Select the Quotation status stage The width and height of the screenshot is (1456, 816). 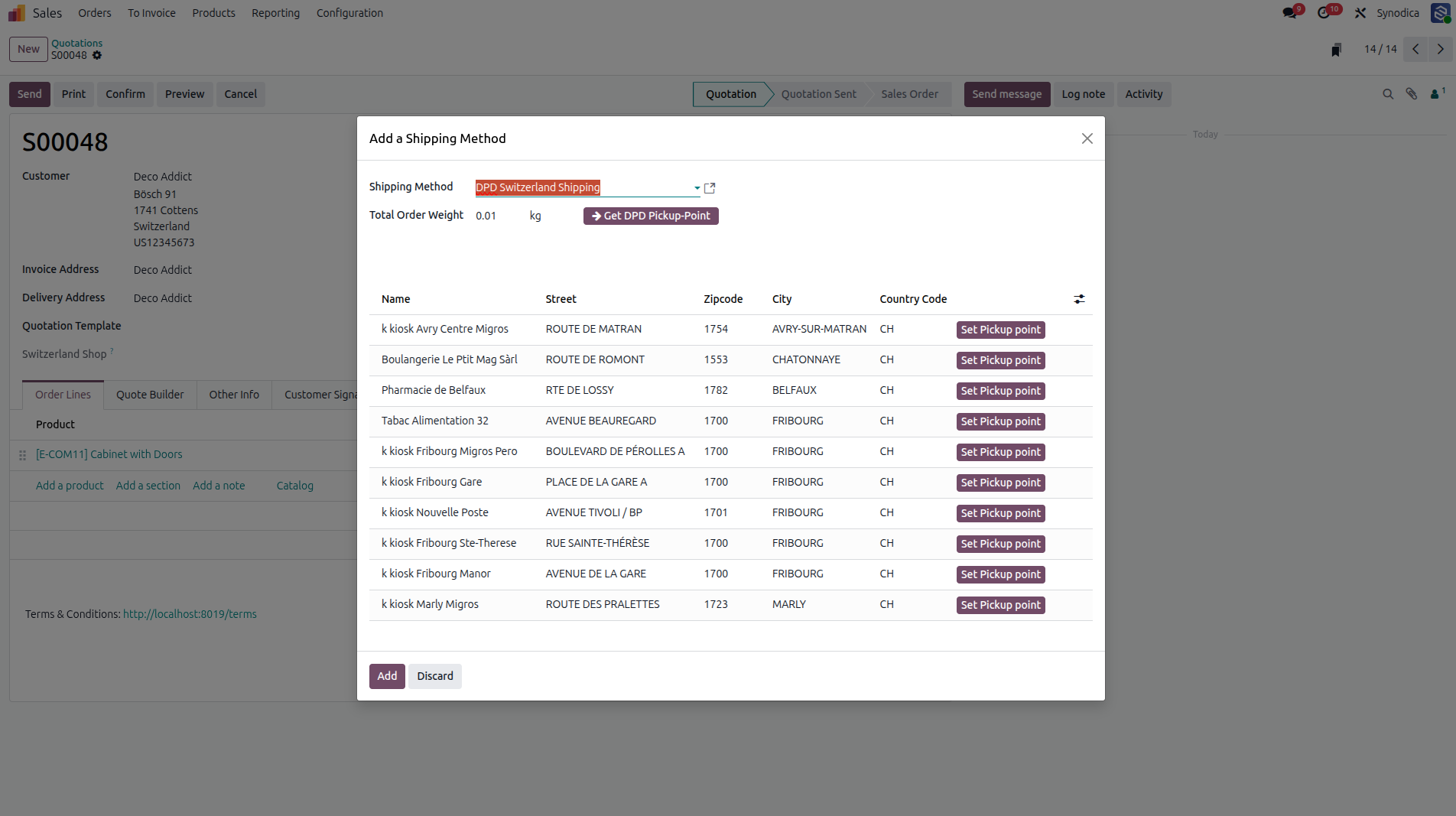tap(730, 94)
